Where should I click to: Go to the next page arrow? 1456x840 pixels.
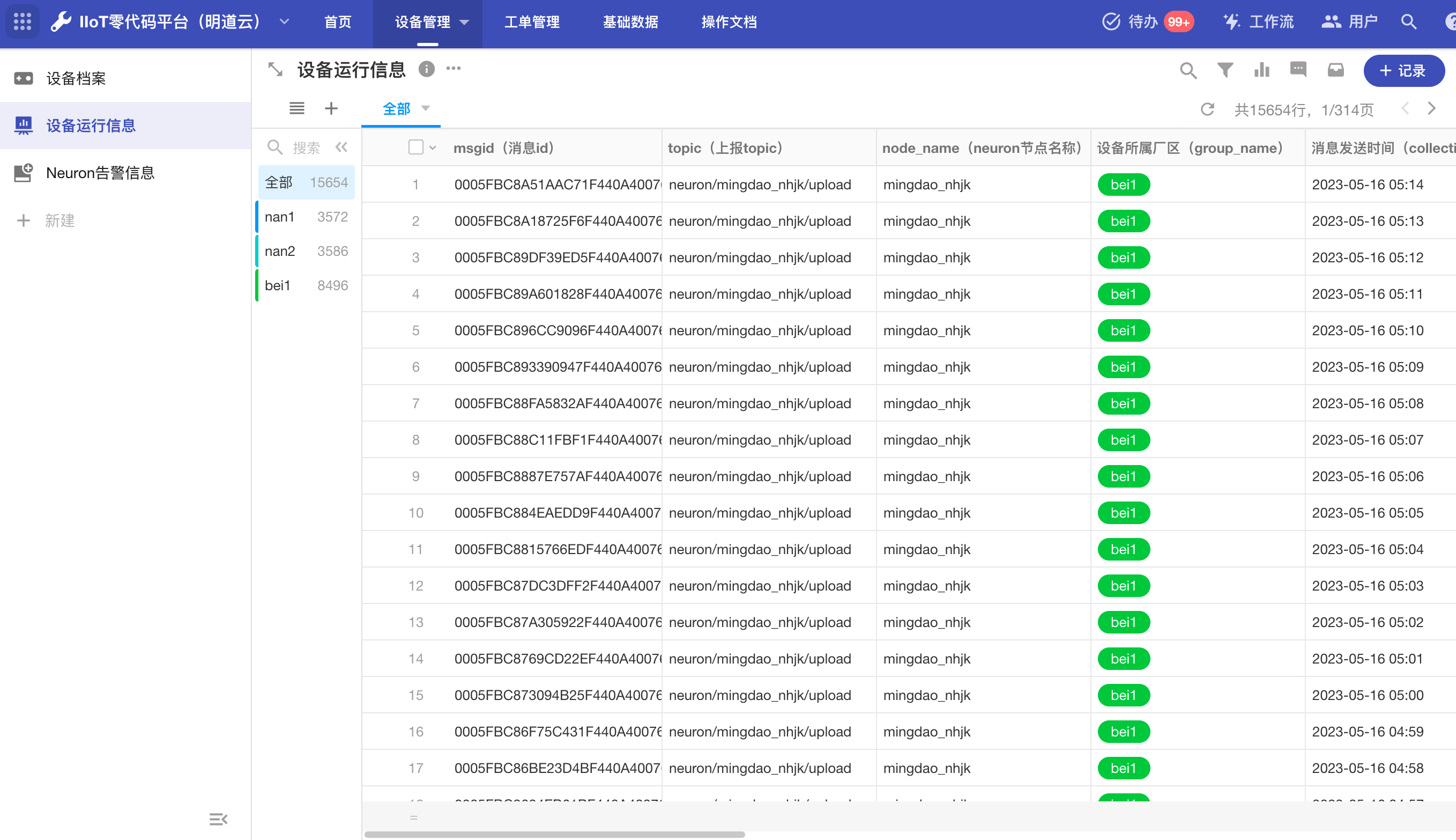pos(1432,109)
